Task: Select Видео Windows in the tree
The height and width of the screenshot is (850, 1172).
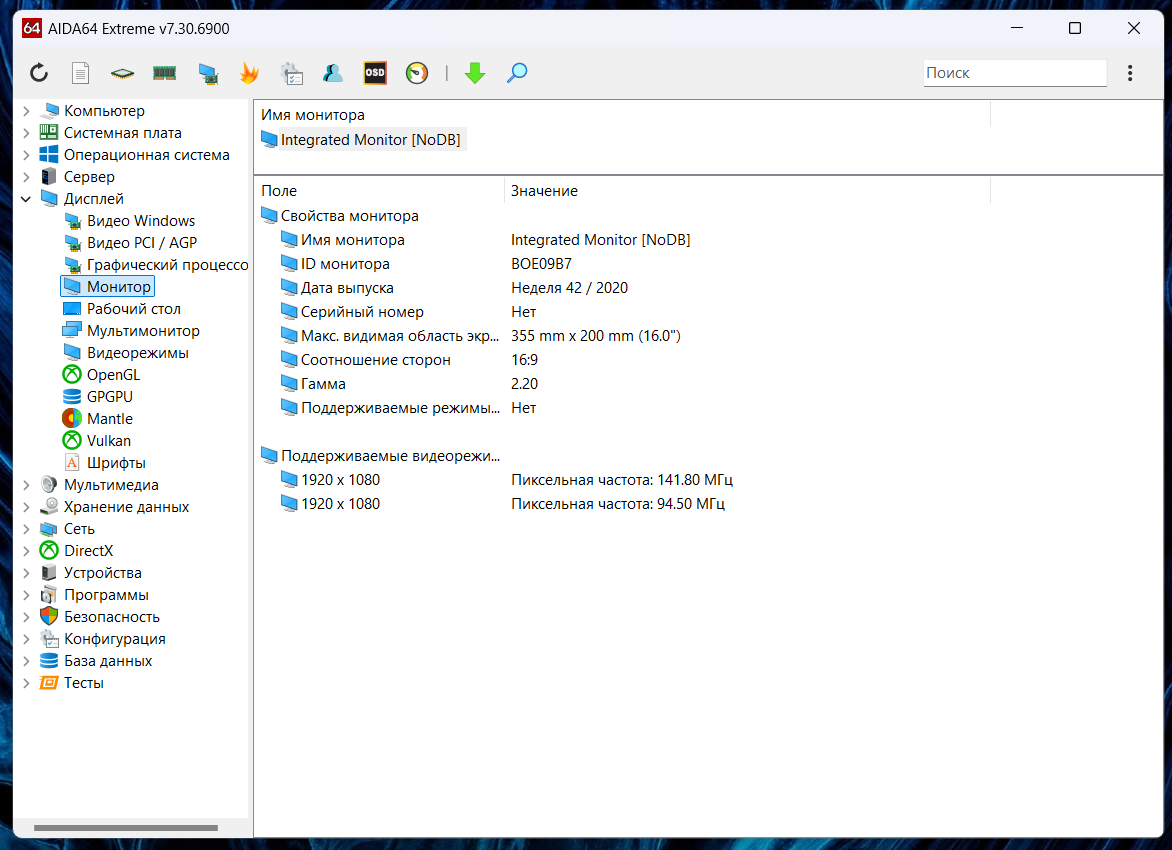Action: pyautogui.click(x=141, y=221)
